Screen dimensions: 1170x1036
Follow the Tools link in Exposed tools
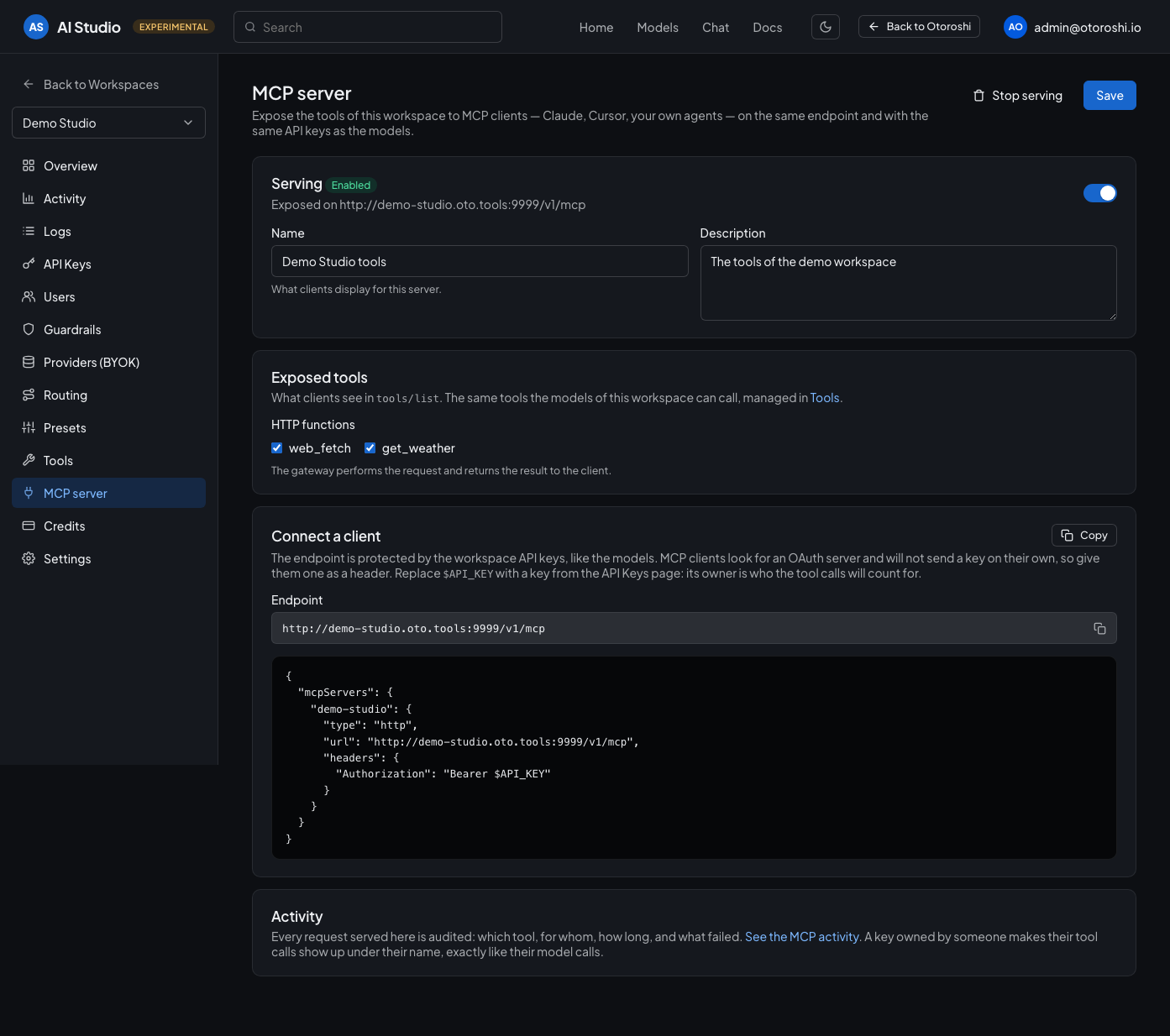825,398
